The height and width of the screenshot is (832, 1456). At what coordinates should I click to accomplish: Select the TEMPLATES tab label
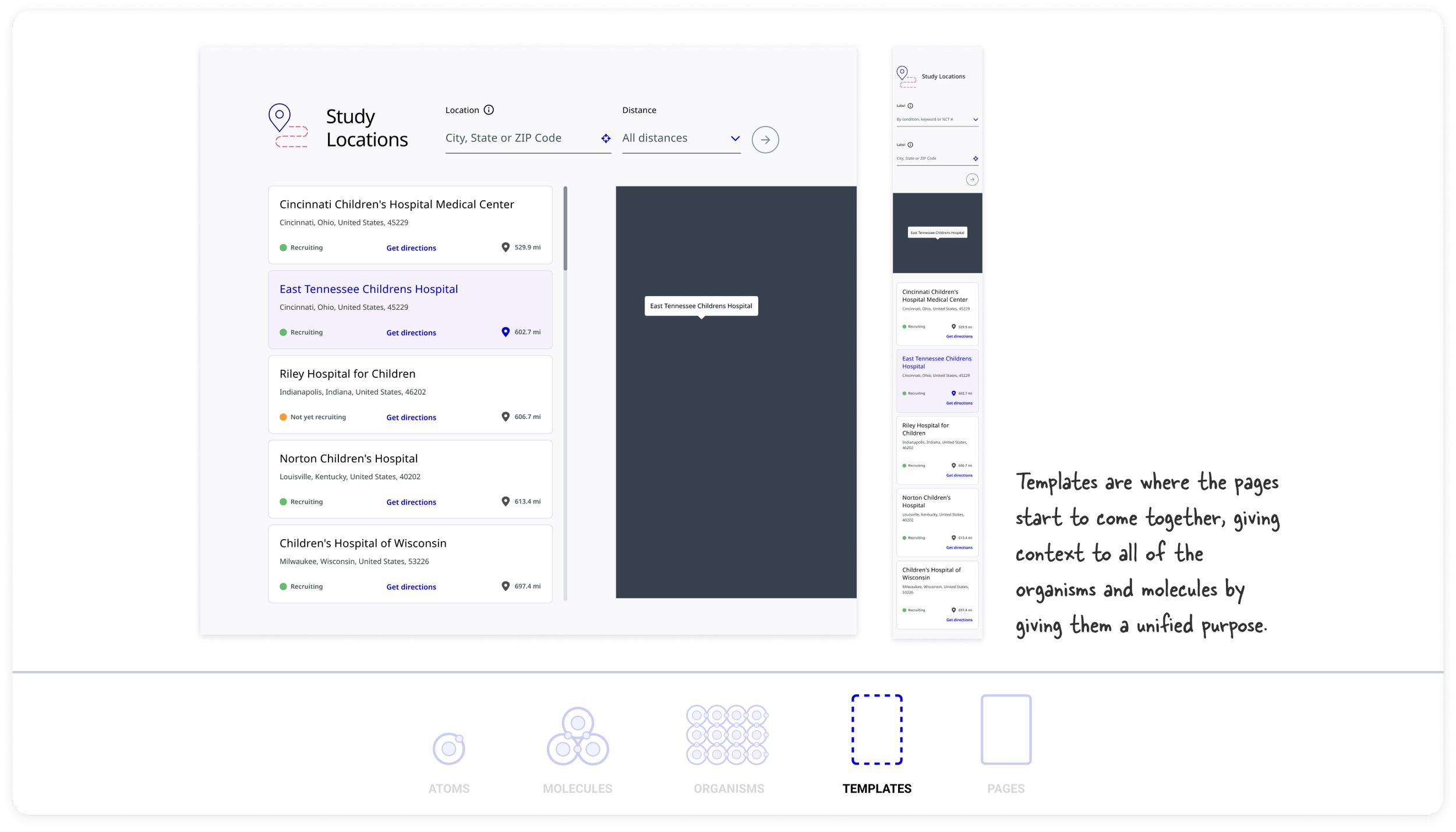(x=876, y=788)
